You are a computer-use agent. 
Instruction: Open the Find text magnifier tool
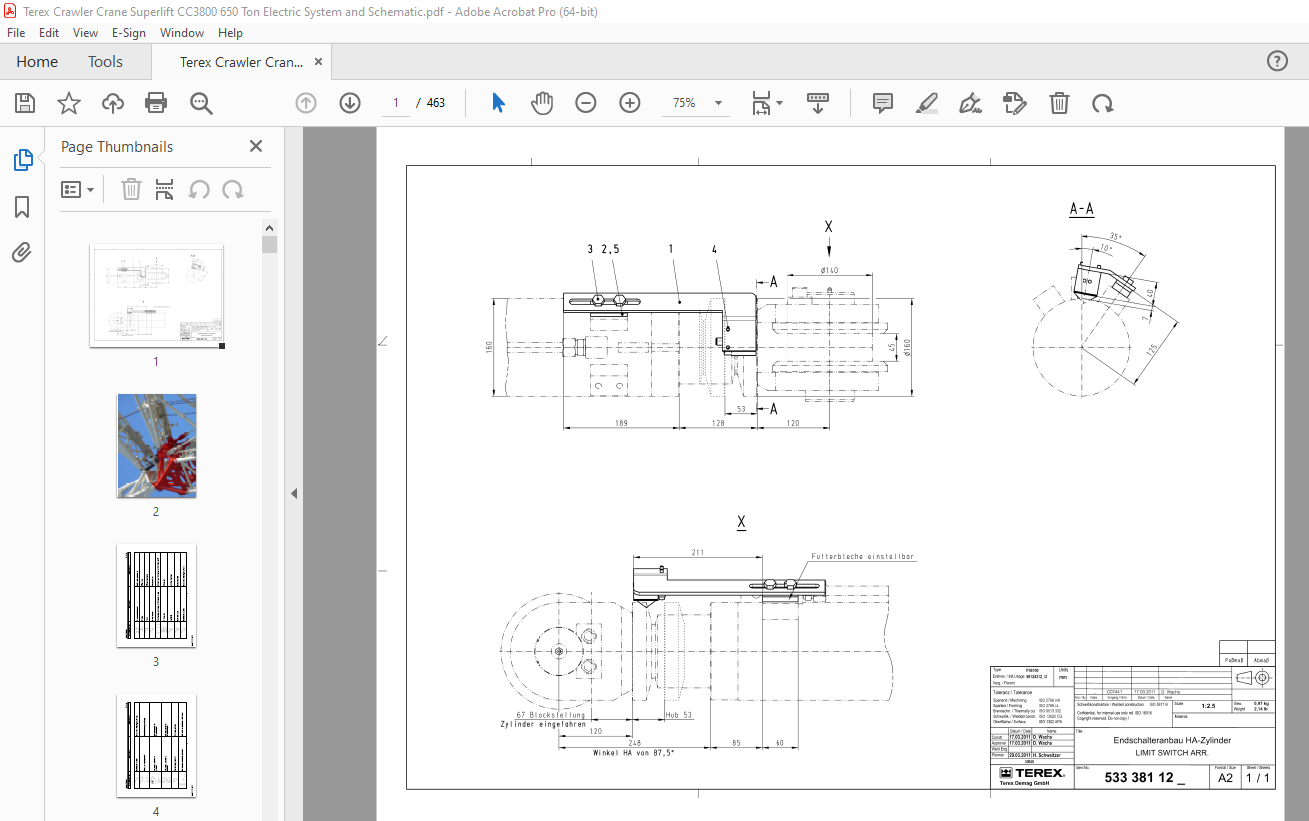click(201, 103)
